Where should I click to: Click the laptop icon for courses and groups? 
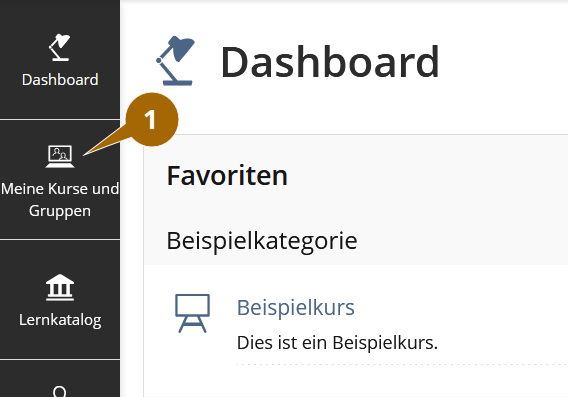(60, 156)
